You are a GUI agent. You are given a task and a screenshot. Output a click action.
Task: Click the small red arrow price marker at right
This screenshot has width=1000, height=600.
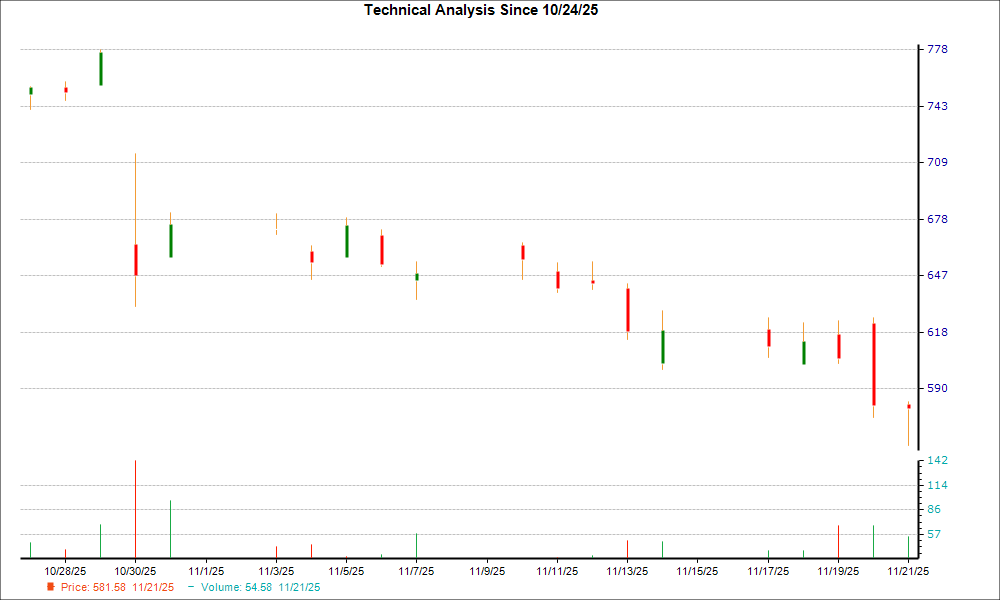[907, 405]
